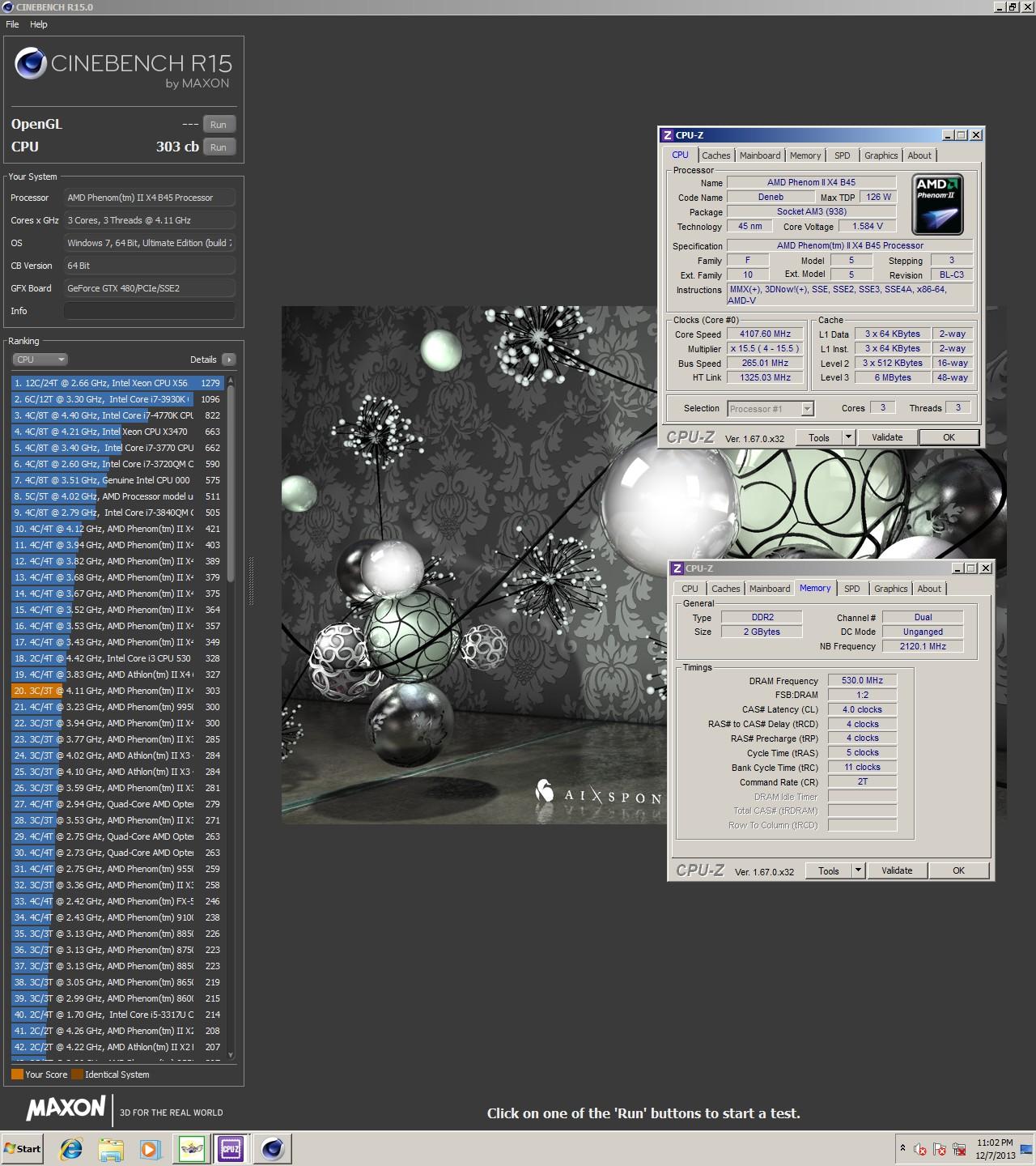Click the ranking list scrollbar thumb
The image size is (1036, 1166).
click(x=231, y=484)
